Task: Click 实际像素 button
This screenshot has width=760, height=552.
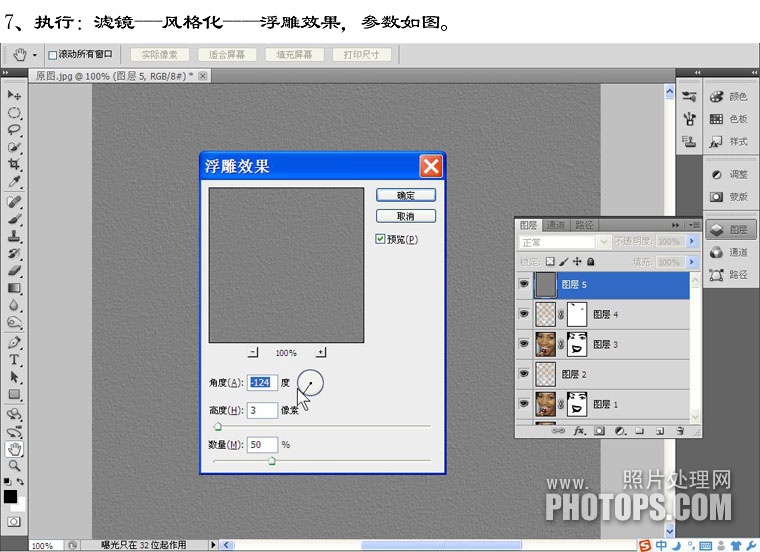Action: [x=159, y=55]
